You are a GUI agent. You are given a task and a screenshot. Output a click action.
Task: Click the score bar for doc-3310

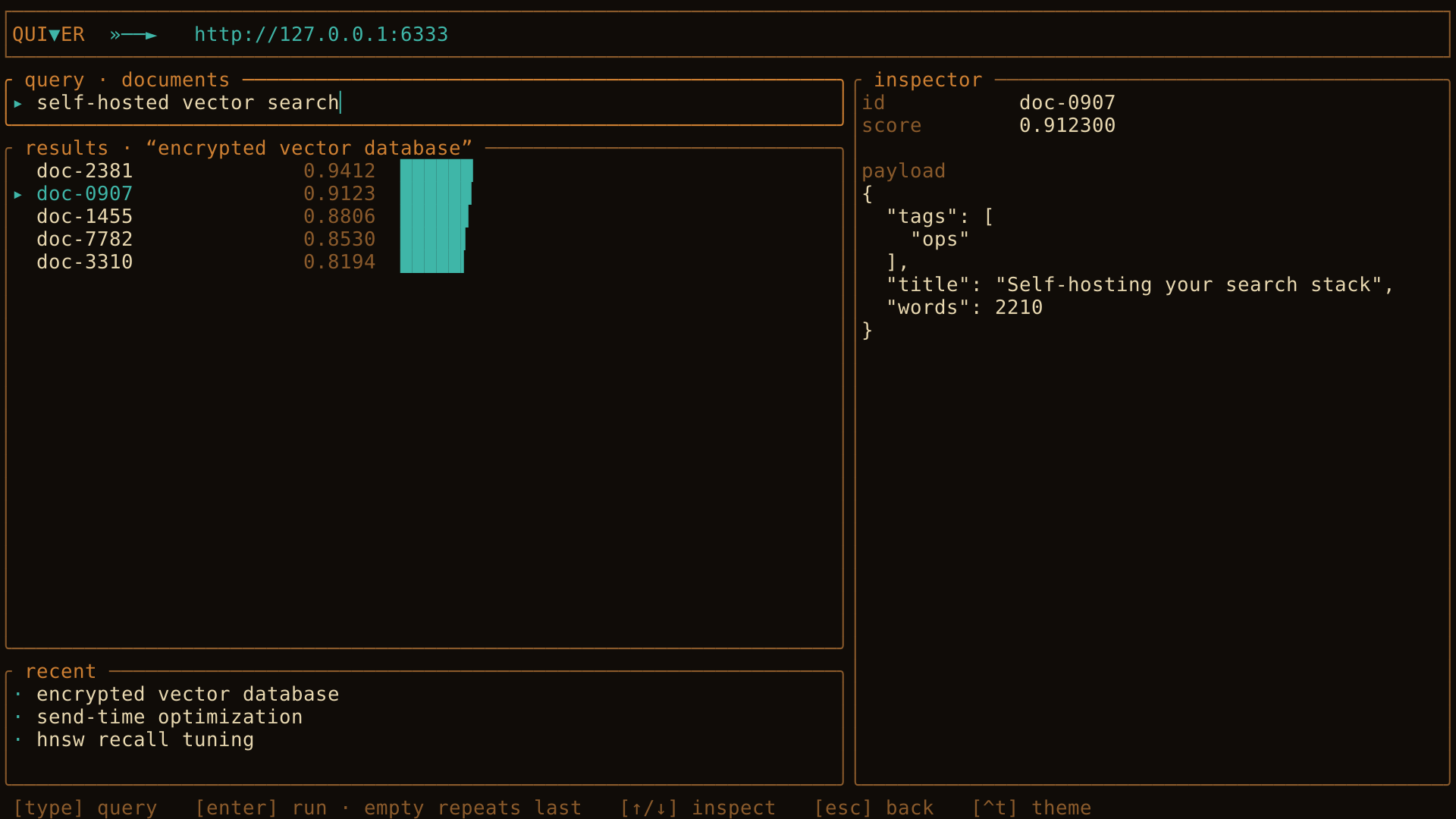pos(432,262)
